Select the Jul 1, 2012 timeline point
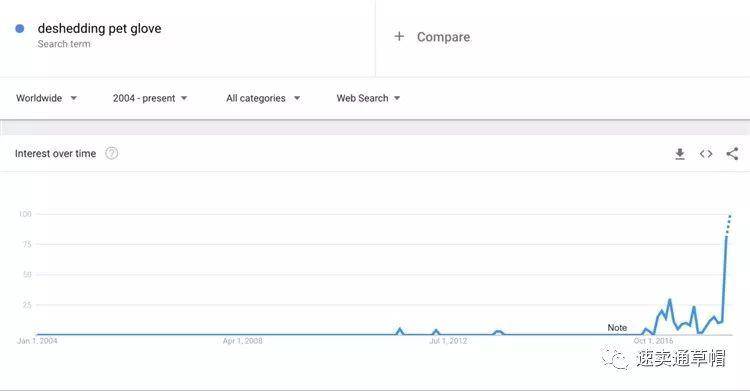This screenshot has height=391, width=750. 448,341
